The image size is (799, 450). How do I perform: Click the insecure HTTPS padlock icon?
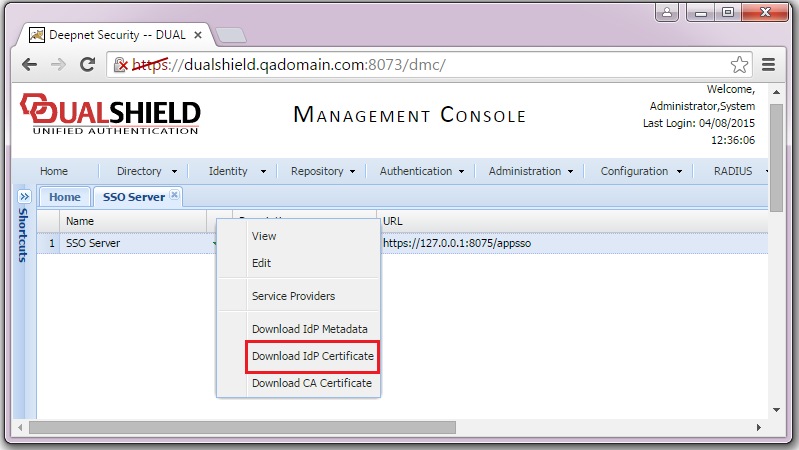[x=120, y=65]
